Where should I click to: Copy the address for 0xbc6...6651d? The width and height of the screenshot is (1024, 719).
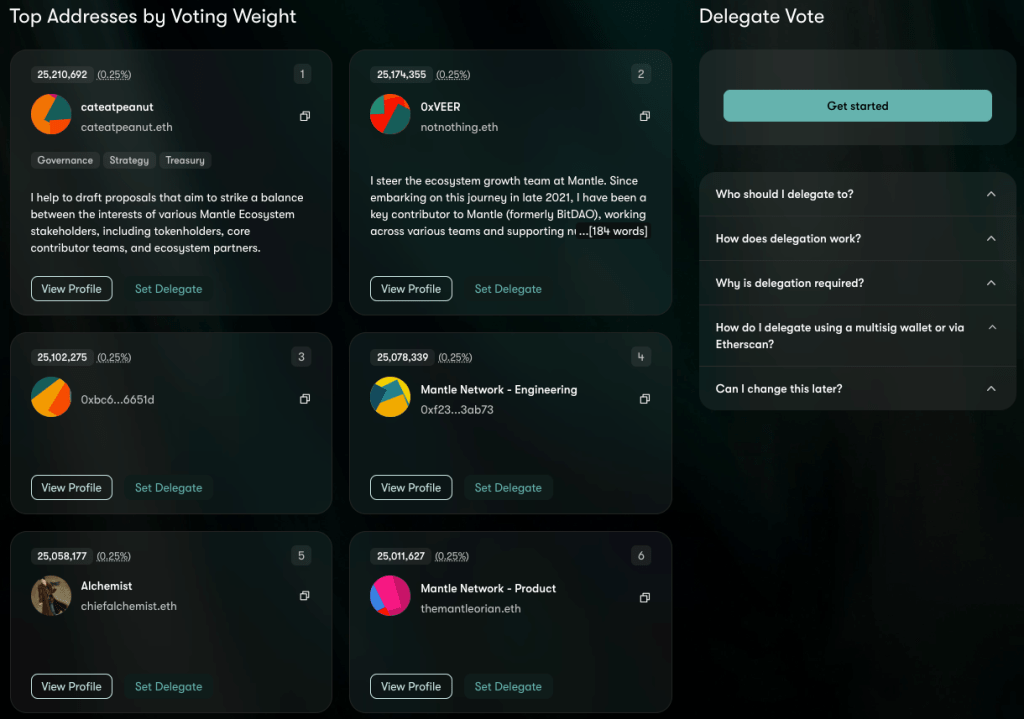click(304, 398)
